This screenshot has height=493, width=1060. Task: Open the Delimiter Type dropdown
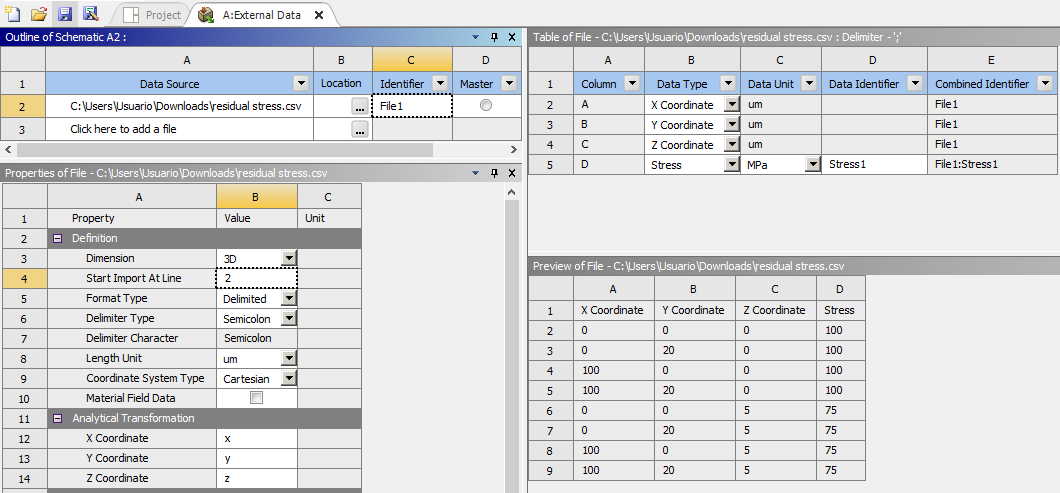[289, 318]
